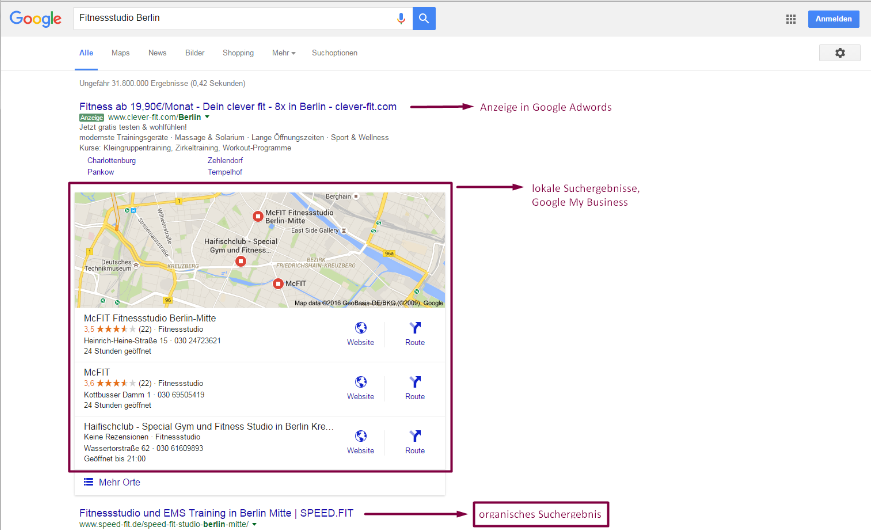Start voice search with microphone icon
The image size is (871, 530).
401,18
